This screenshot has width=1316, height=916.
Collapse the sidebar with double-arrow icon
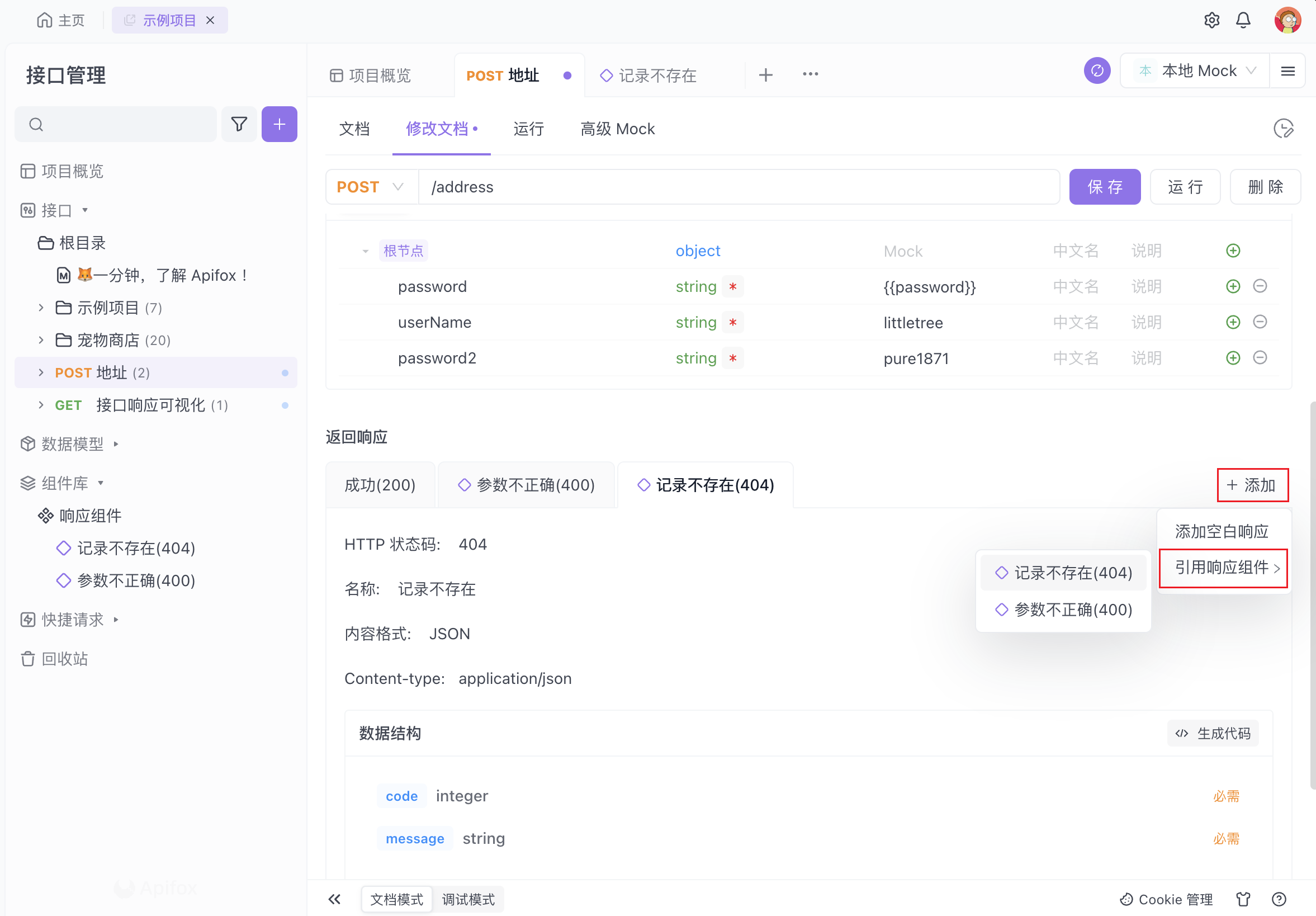coord(335,899)
